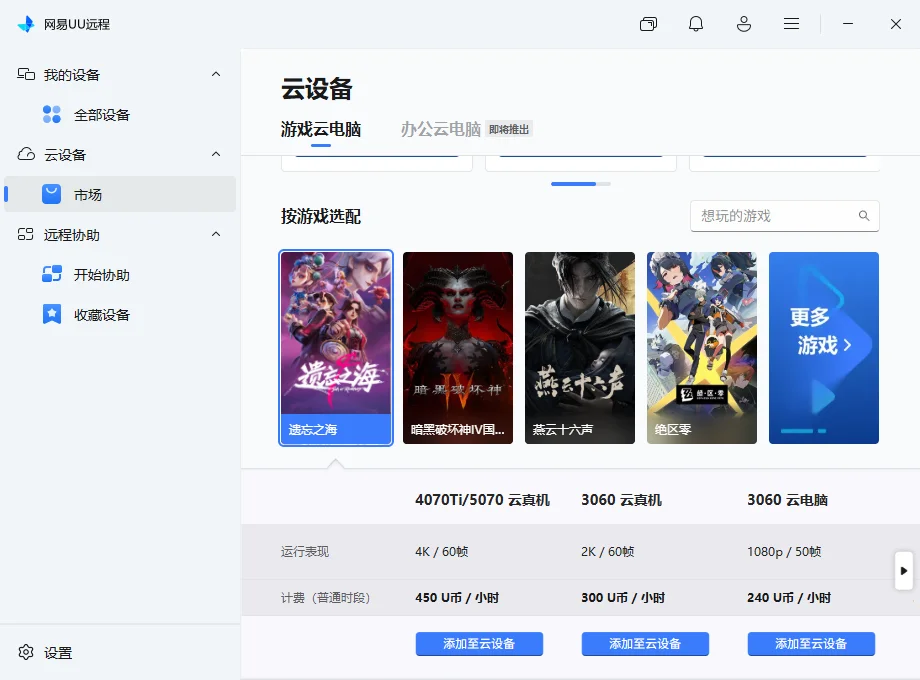
Task: Click the 1080p / 50帧 performance value
Action: pos(784,552)
